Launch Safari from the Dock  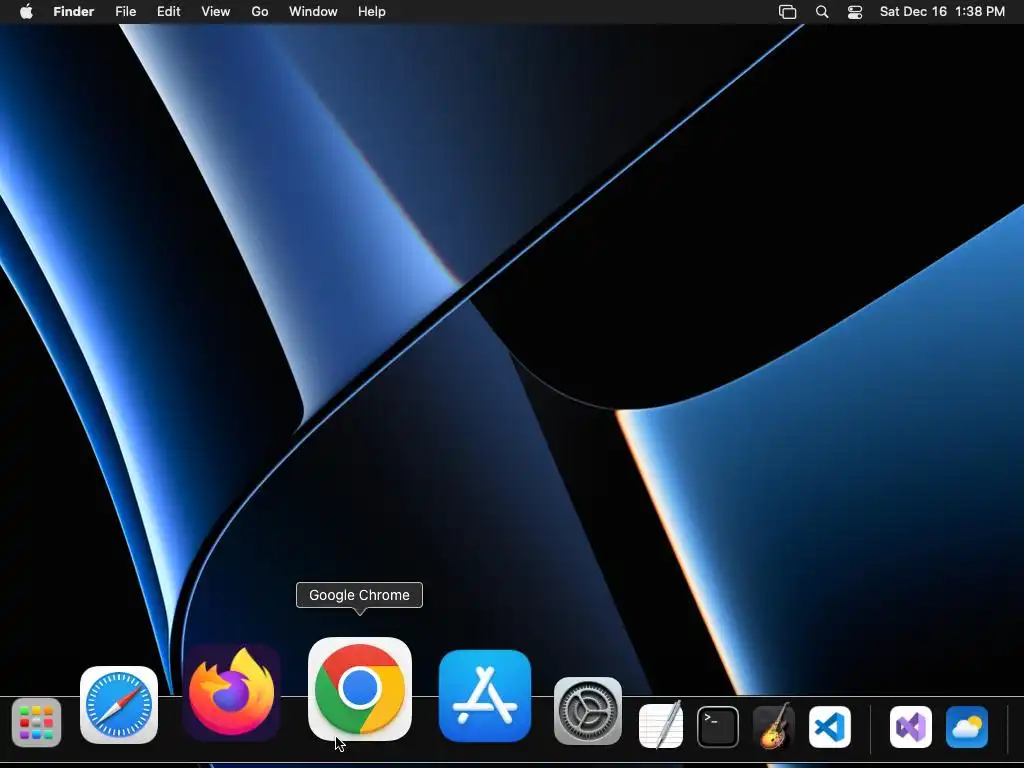(119, 705)
